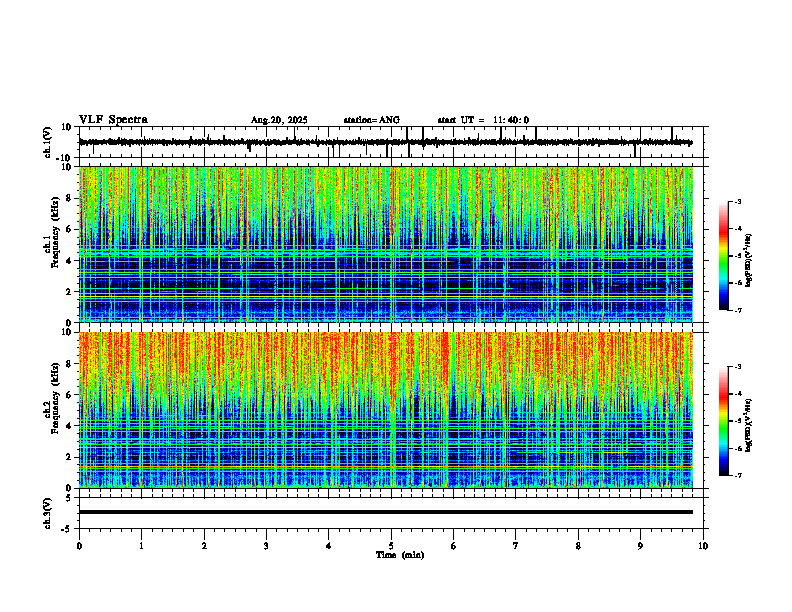Click the ch.1 frequency spectrogram panel
This screenshot has height=612, width=792.
click(385, 244)
